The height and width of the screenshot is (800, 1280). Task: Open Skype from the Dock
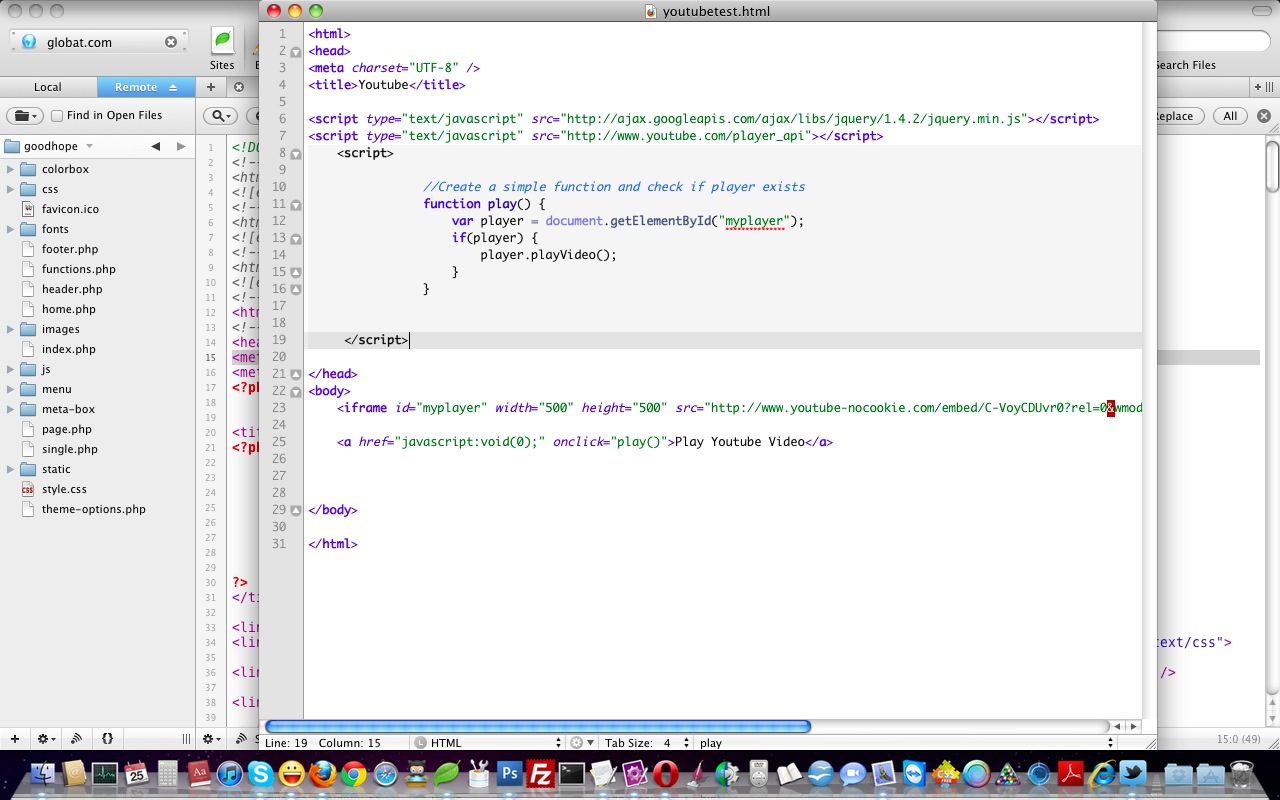pyautogui.click(x=261, y=773)
